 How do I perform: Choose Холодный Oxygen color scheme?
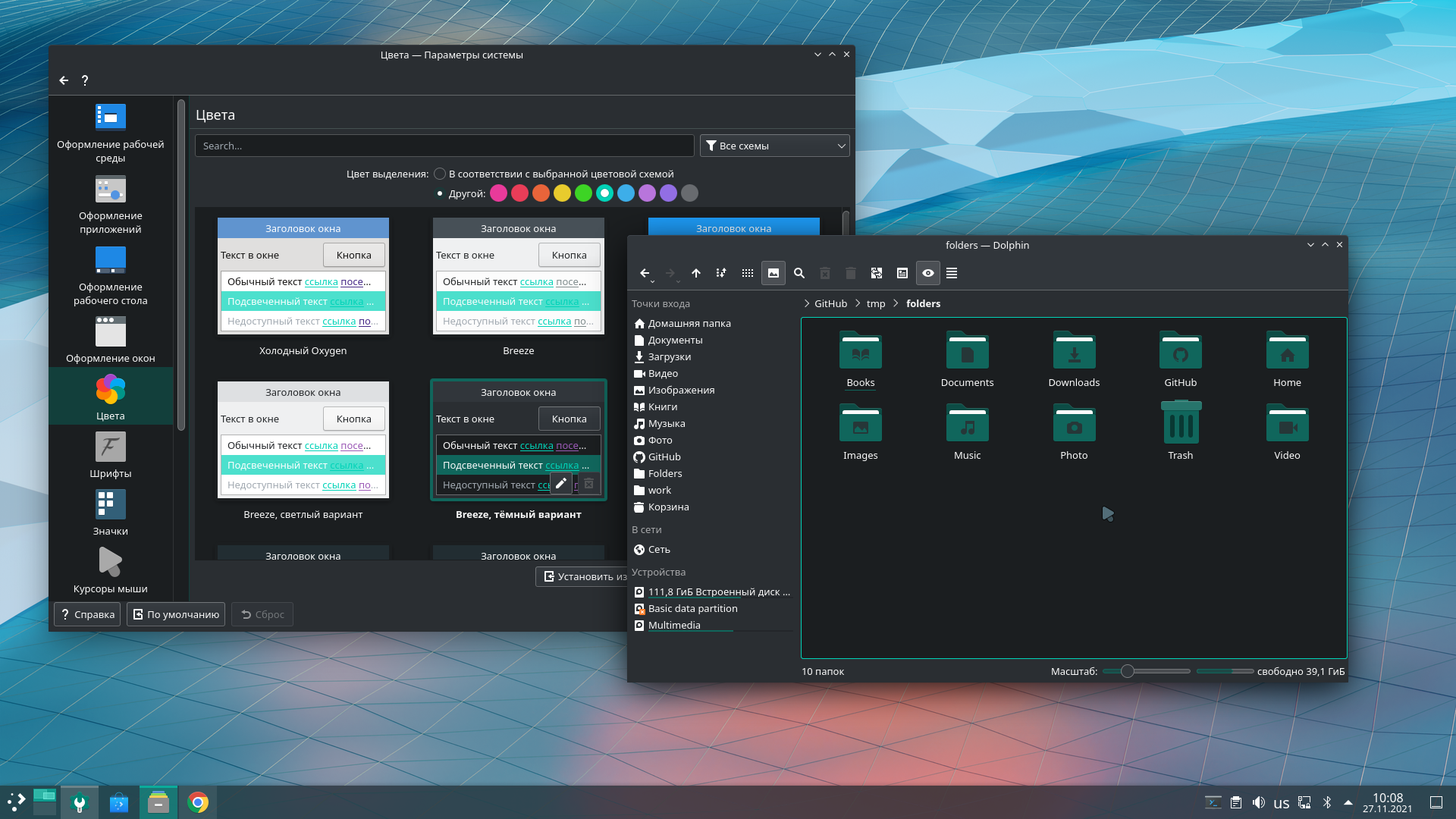click(x=303, y=276)
